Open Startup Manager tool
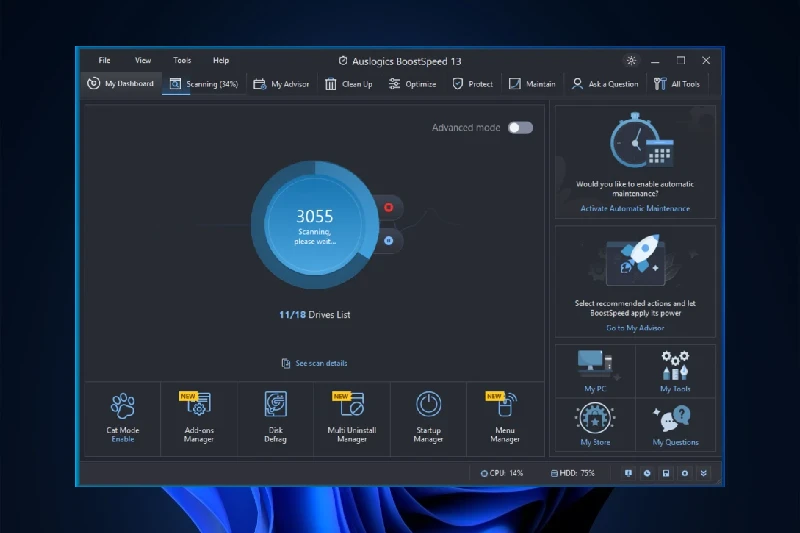The image size is (800, 533). point(429,417)
